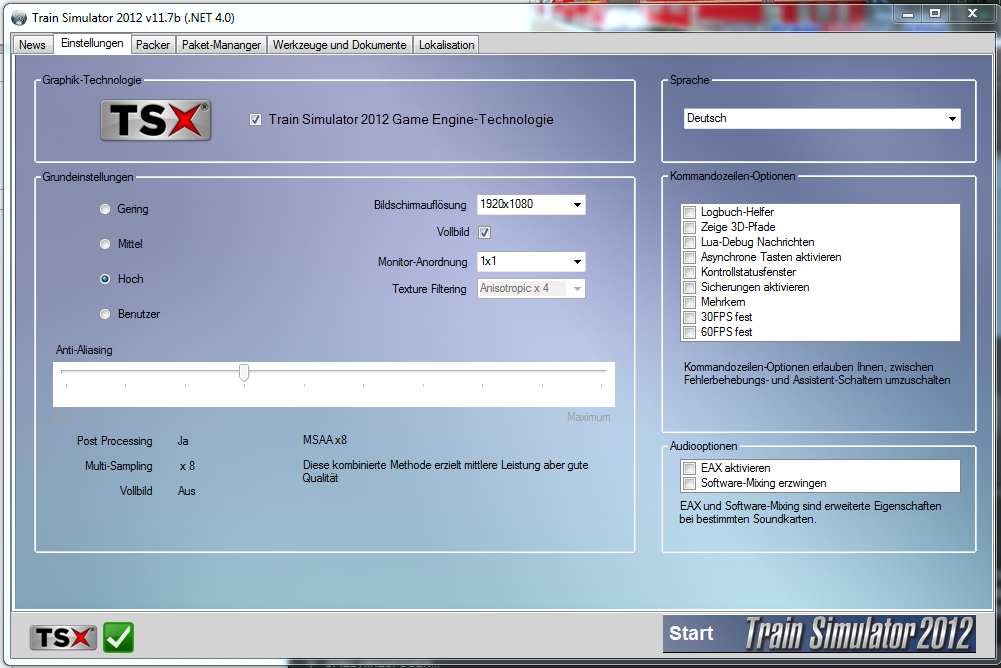Click the green checkmark status icon

coord(119,637)
